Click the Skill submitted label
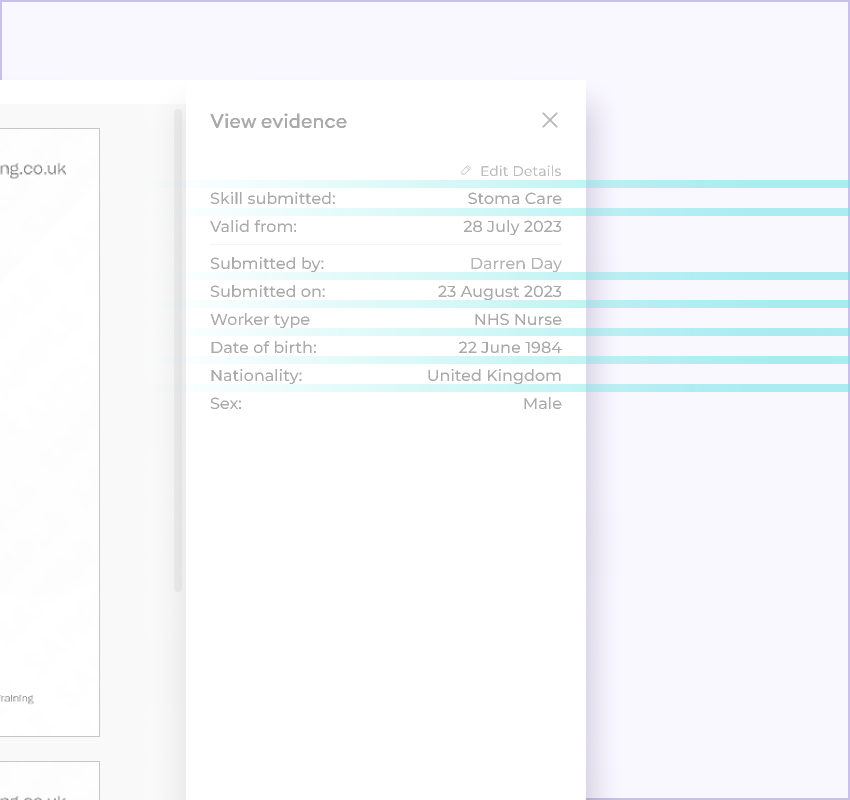This screenshot has height=800, width=850. pyautogui.click(x=273, y=199)
